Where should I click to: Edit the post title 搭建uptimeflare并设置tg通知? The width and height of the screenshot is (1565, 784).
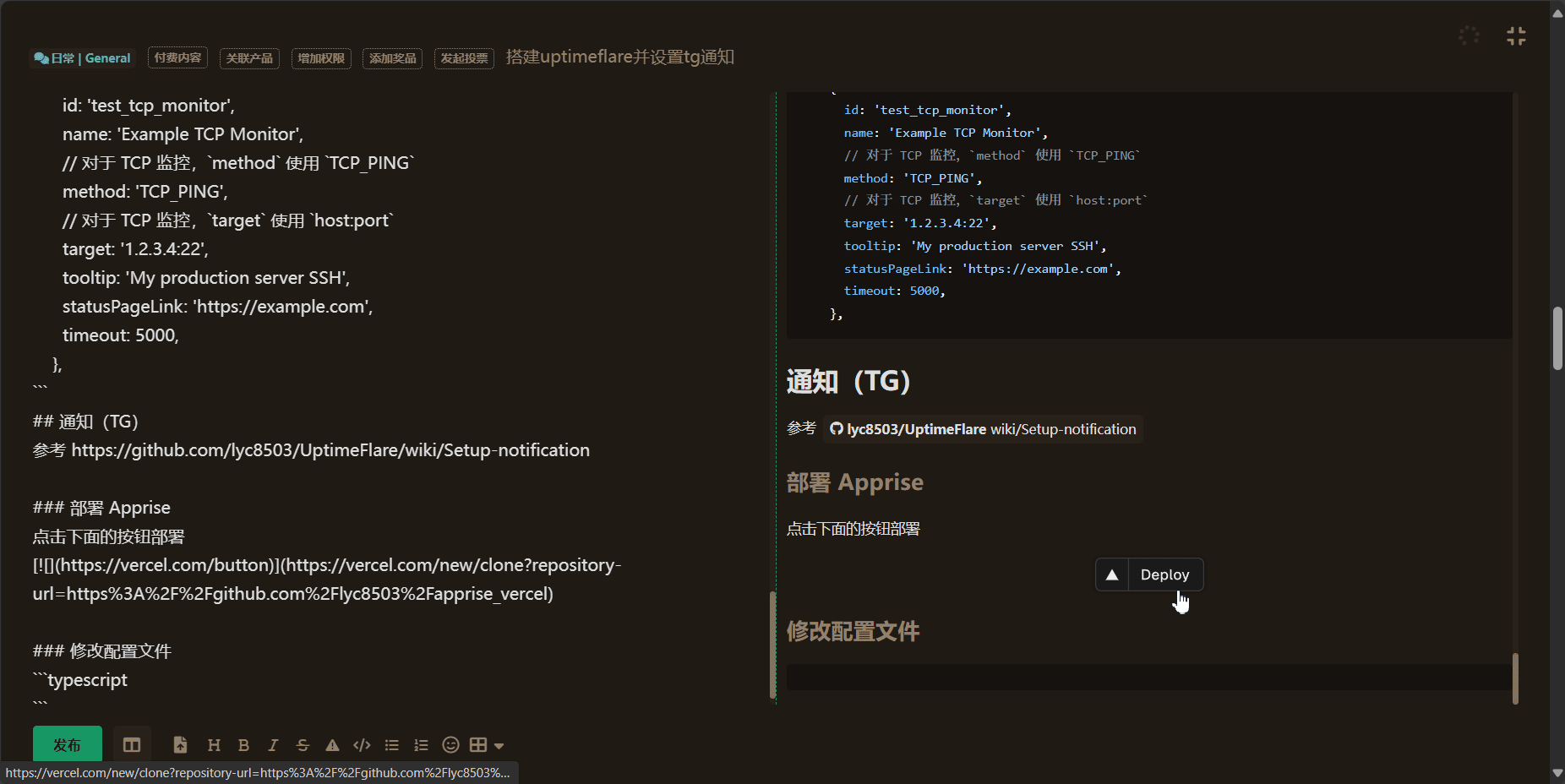620,57
